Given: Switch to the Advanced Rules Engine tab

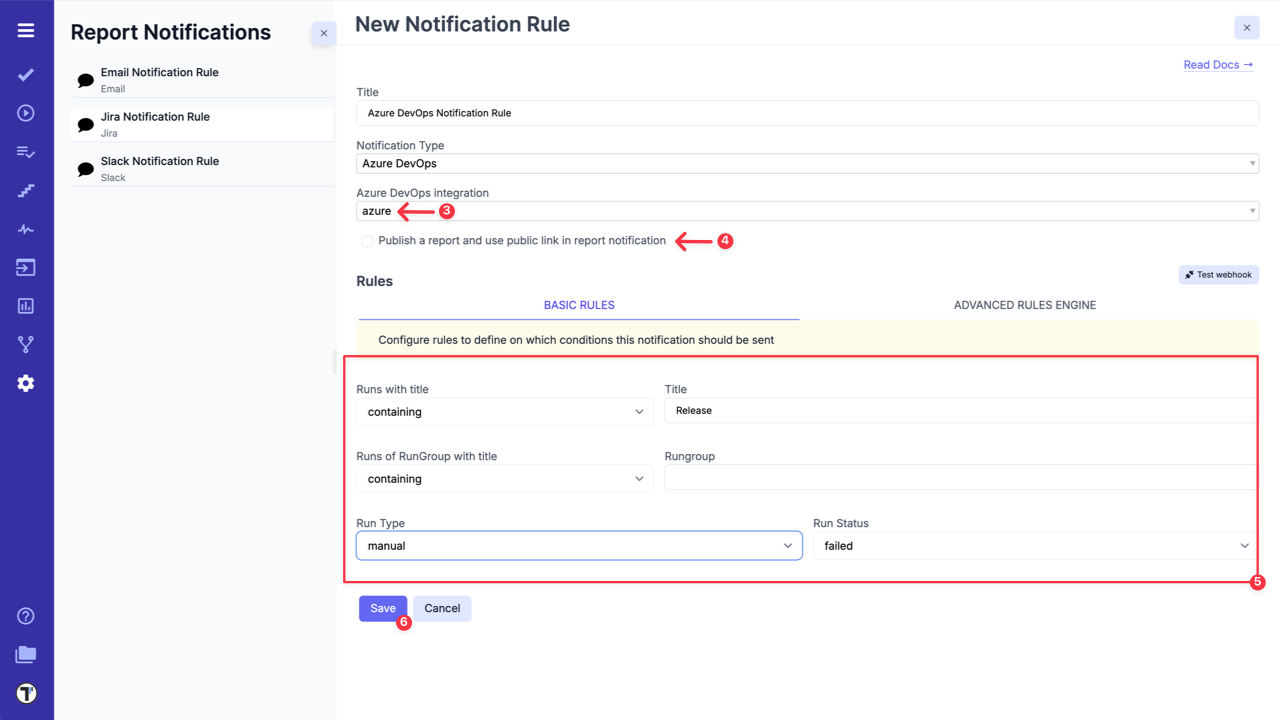Looking at the screenshot, I should click(1024, 305).
